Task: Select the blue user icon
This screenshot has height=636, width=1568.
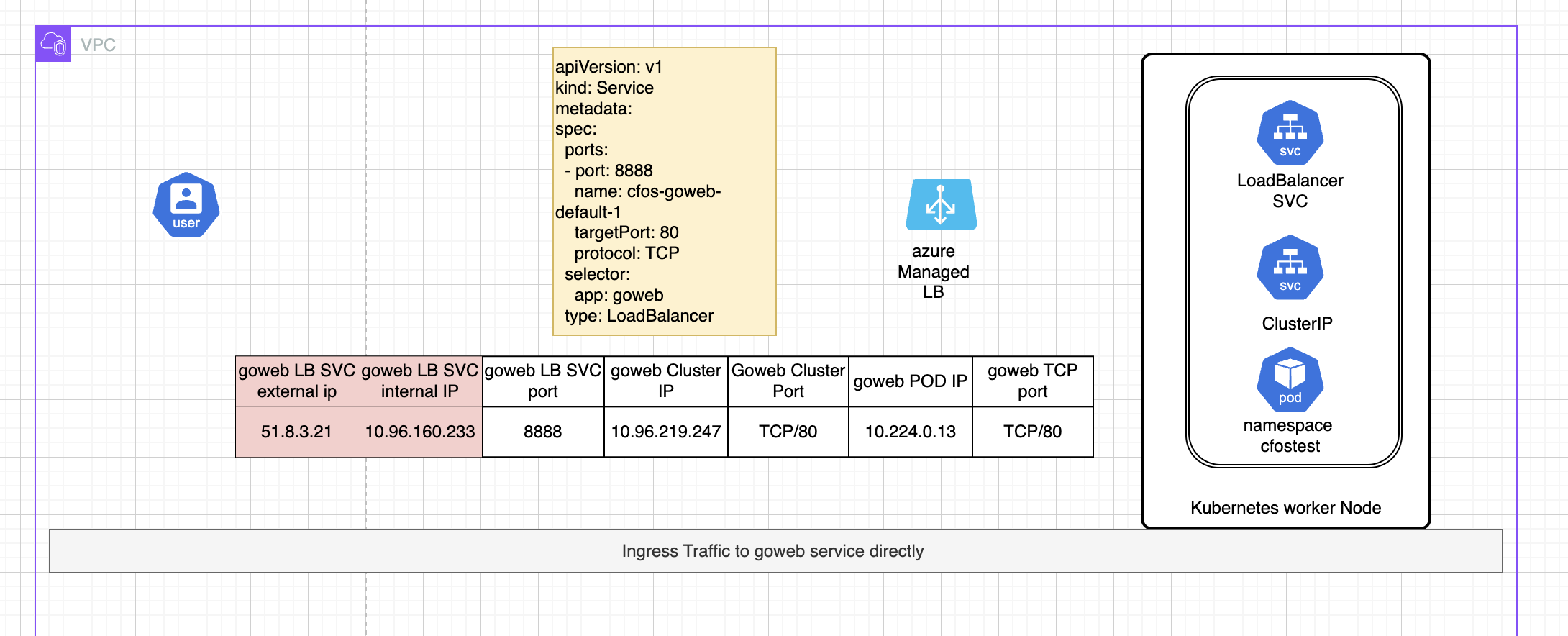Action: [x=186, y=204]
